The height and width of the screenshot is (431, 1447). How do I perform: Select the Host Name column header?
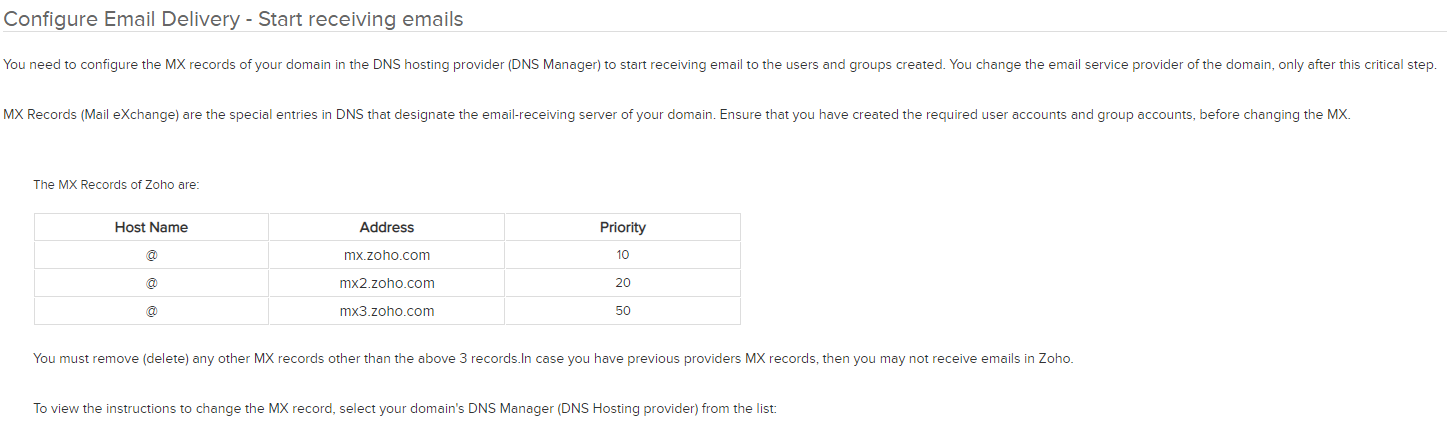pyautogui.click(x=151, y=227)
